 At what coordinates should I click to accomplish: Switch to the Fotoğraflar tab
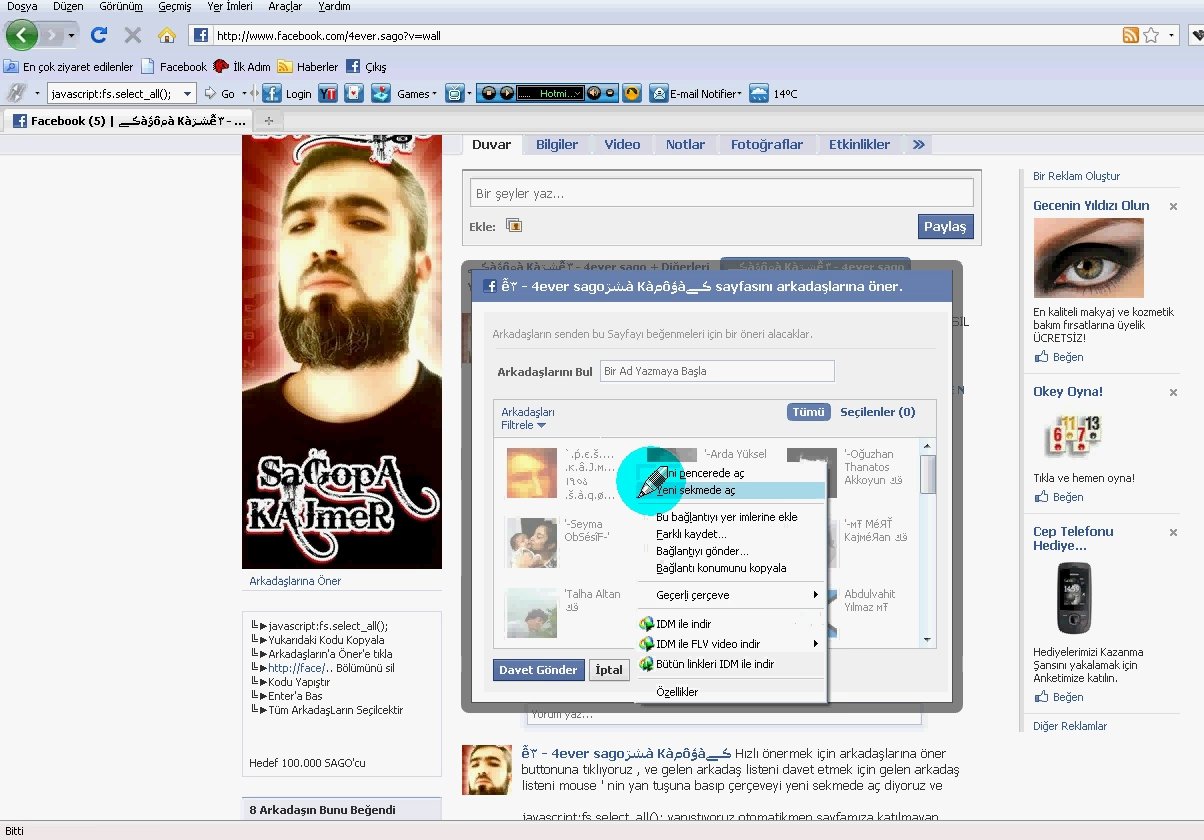coord(767,144)
